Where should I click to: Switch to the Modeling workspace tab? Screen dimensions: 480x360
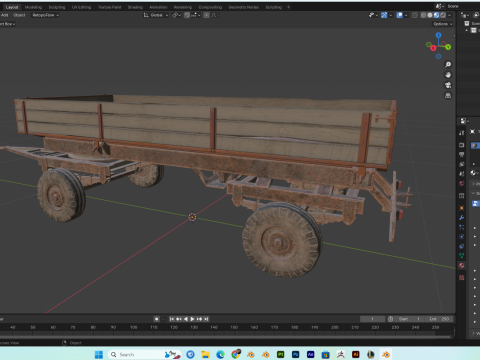pyautogui.click(x=33, y=7)
